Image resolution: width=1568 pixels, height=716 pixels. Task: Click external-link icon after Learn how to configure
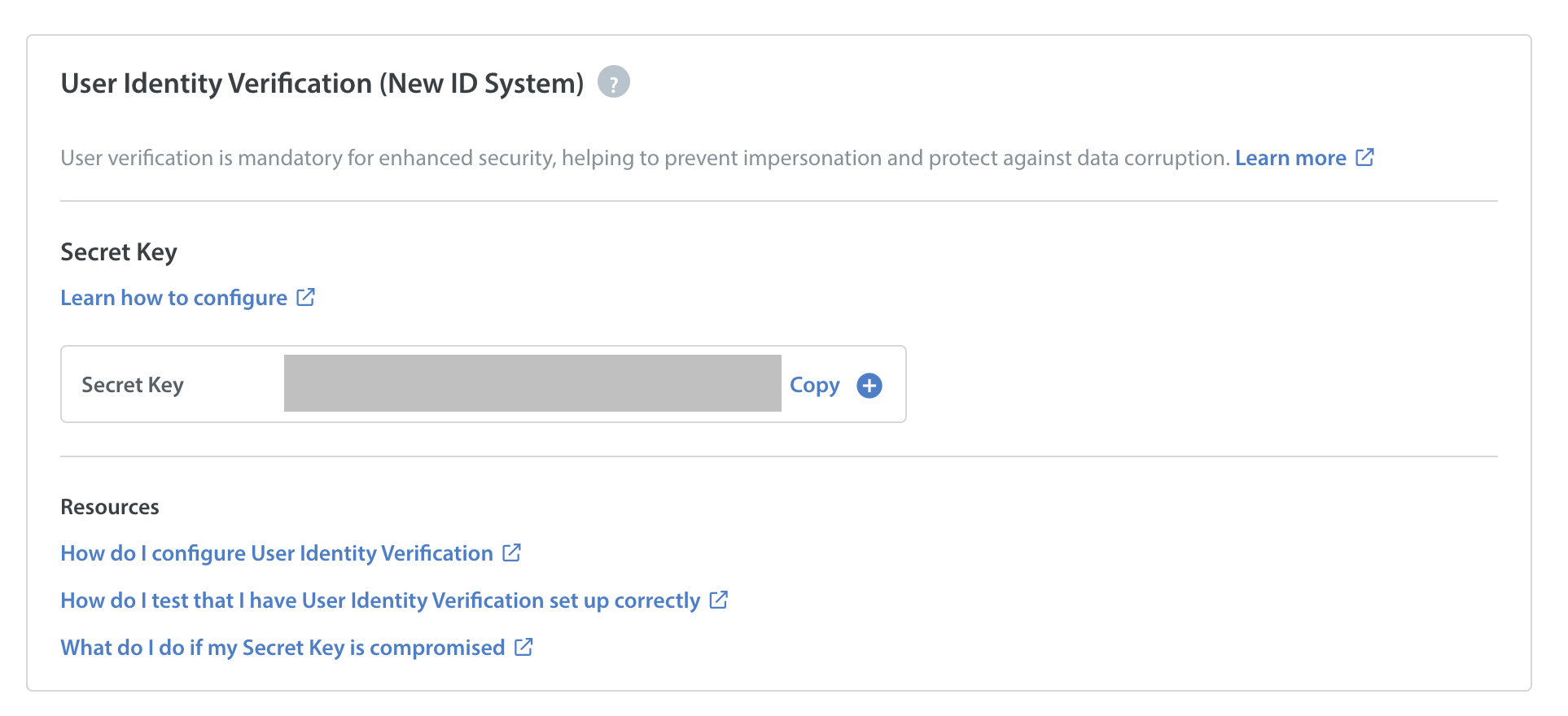point(305,297)
